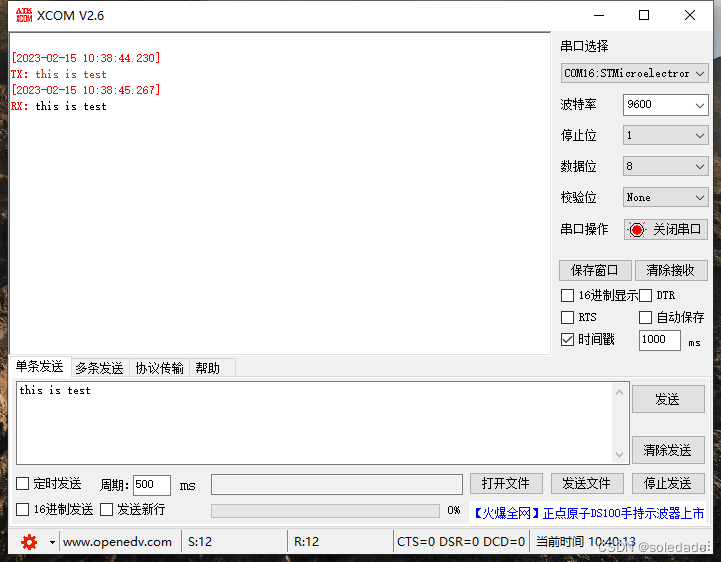Minimize the XCOM V2.6 window

click(x=599, y=15)
